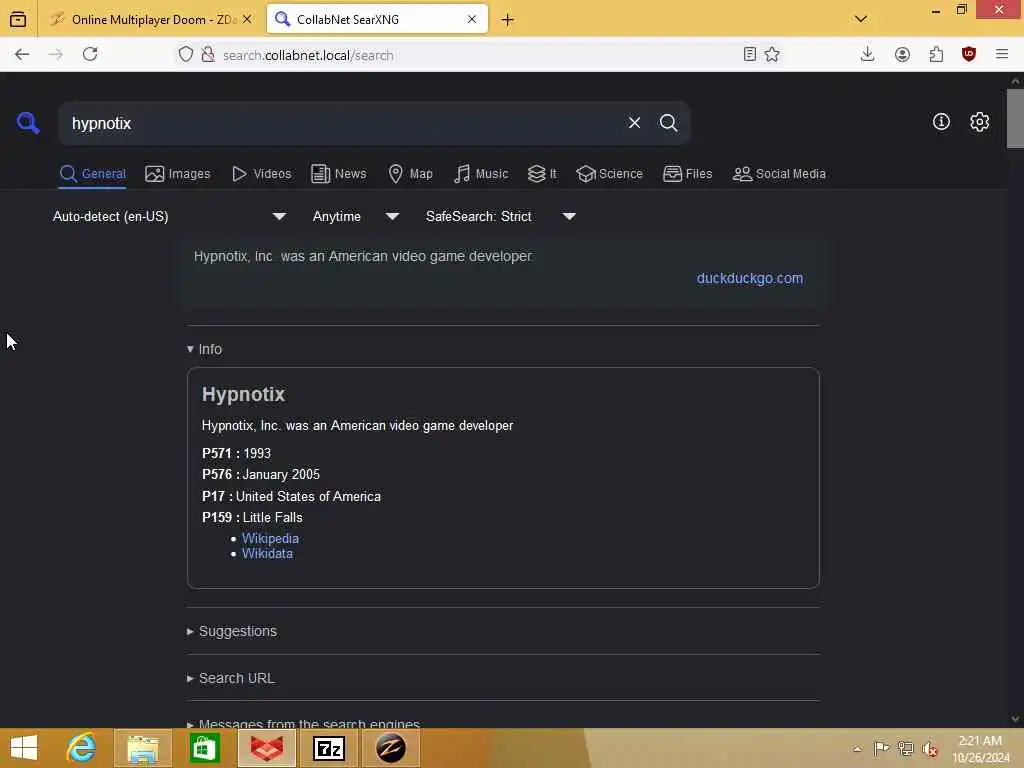Open Windows Store from taskbar
1024x768 pixels.
204,748
